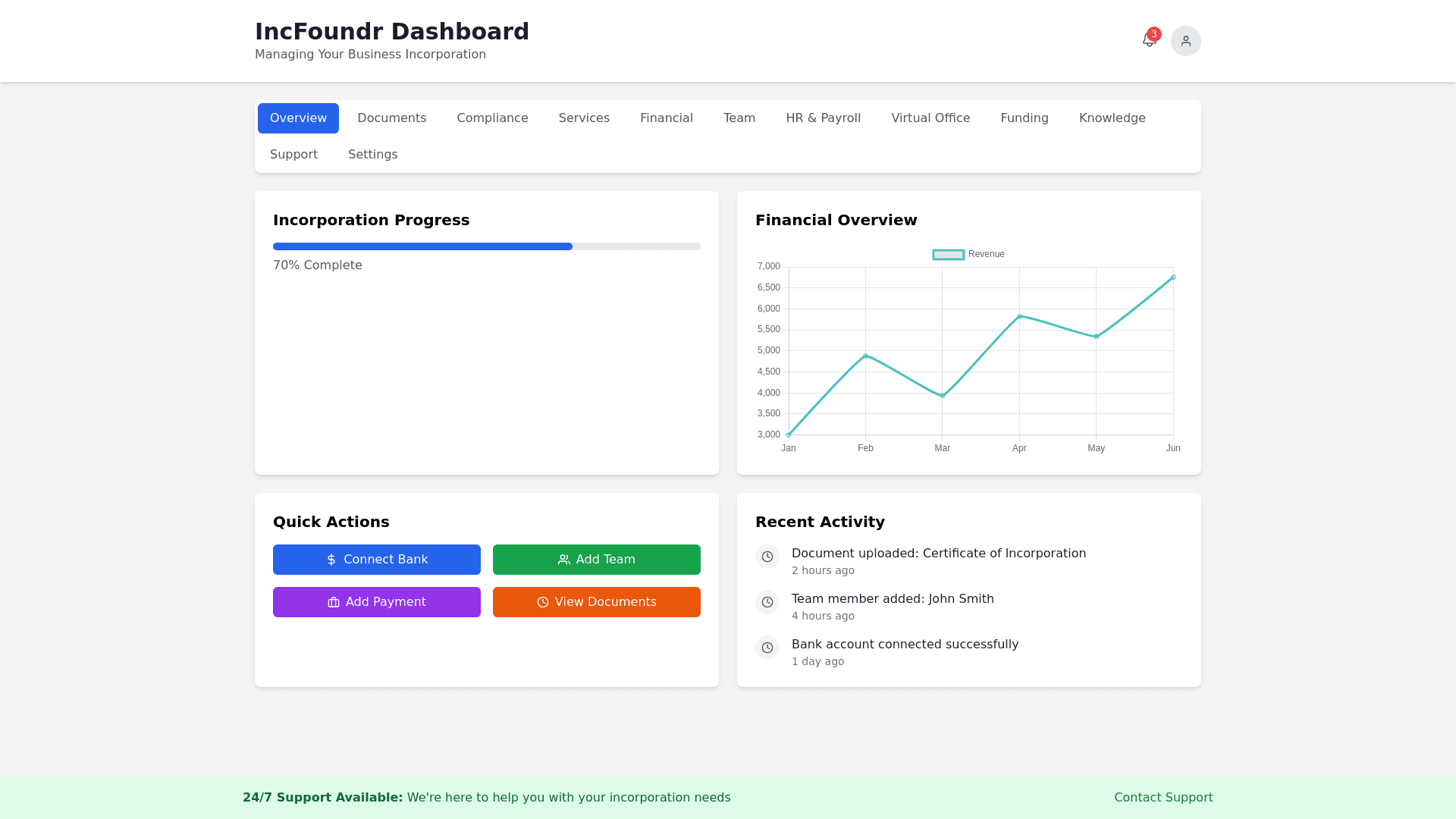Image resolution: width=1456 pixels, height=819 pixels.
Task: Switch to the Documents tab
Action: (391, 118)
